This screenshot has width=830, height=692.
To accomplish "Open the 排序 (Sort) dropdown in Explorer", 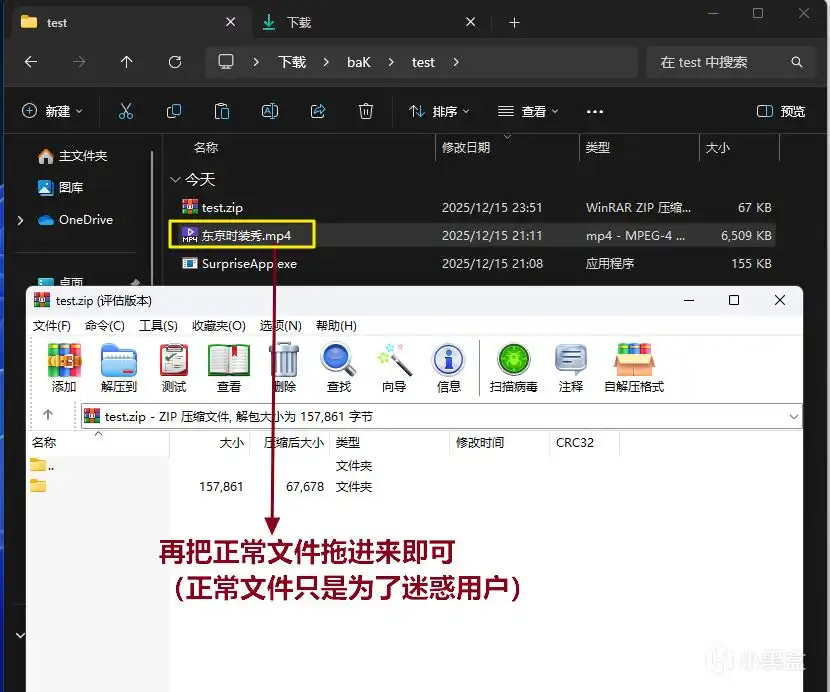I will (x=440, y=111).
